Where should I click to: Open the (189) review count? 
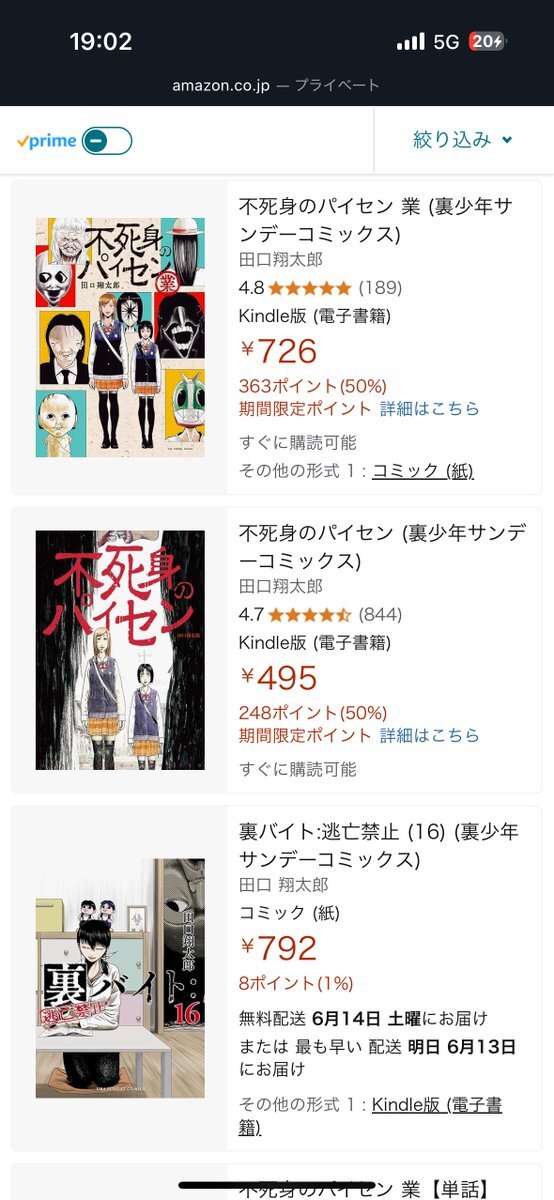[x=380, y=288]
